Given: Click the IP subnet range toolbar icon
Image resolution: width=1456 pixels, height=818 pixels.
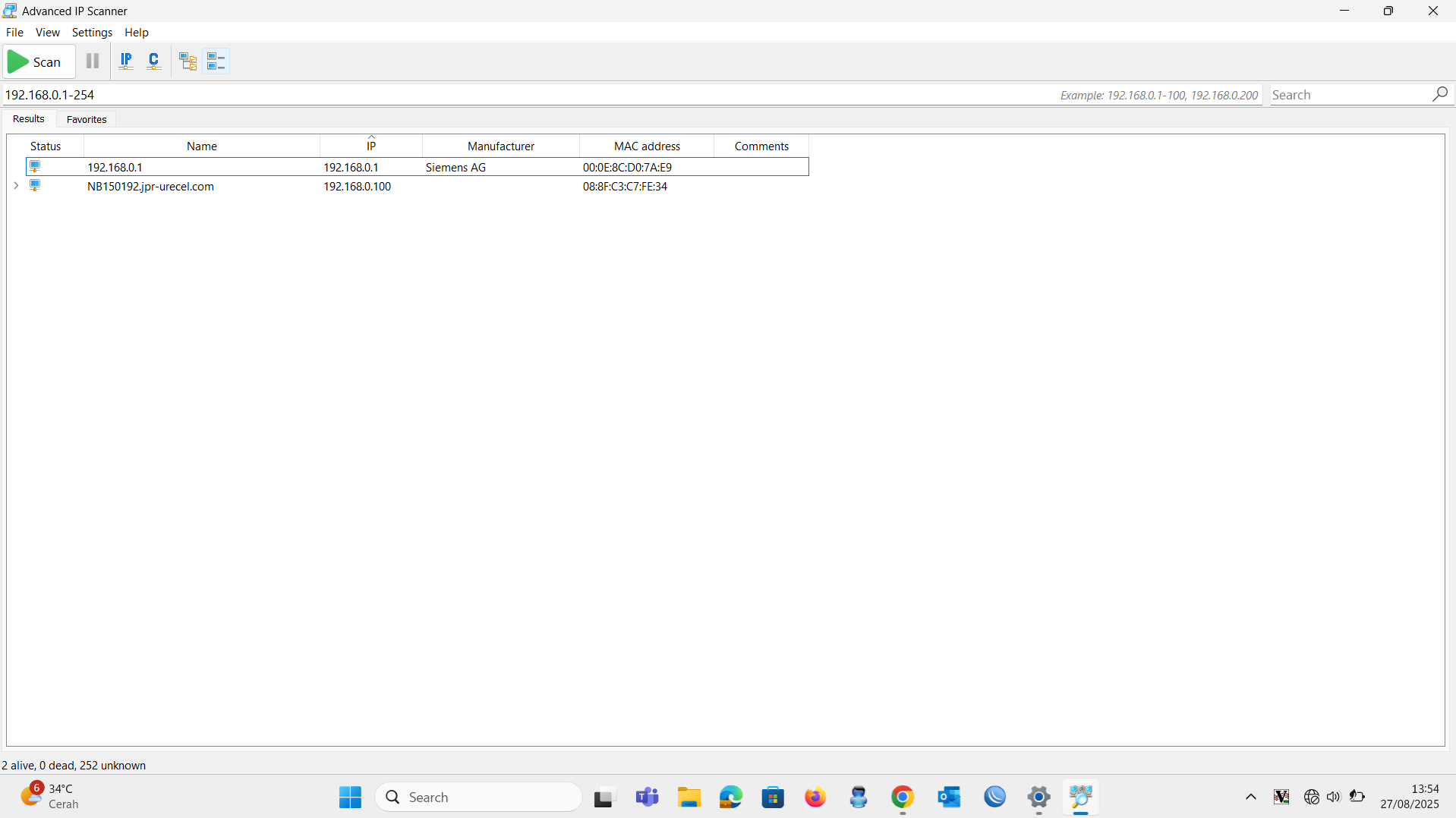Looking at the screenshot, I should pyautogui.click(x=126, y=61).
